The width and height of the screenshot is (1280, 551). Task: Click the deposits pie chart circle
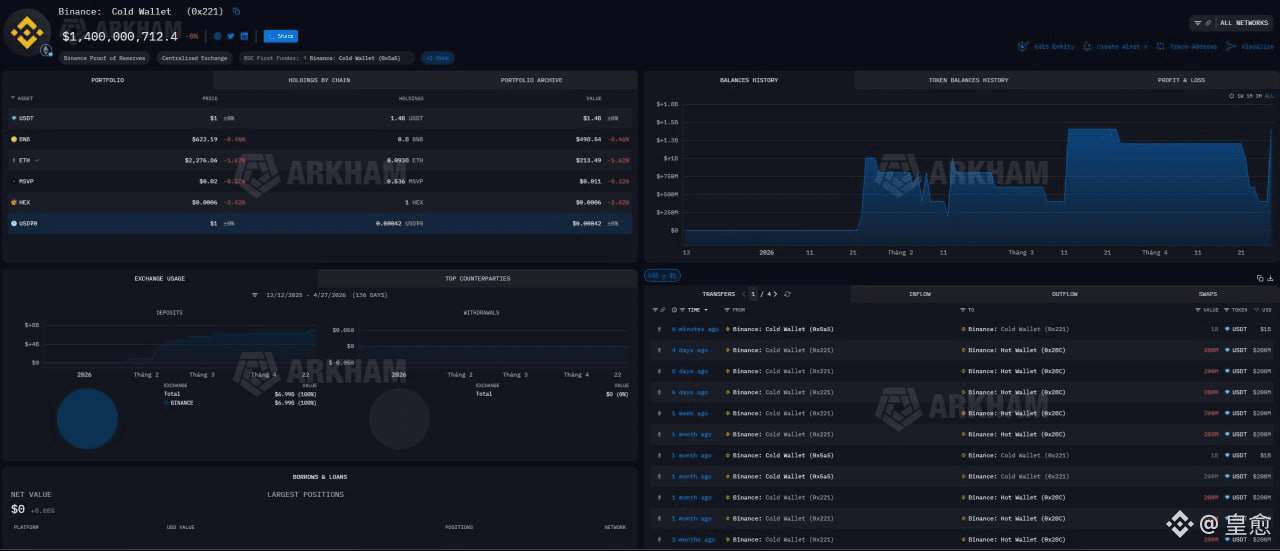pos(87,419)
